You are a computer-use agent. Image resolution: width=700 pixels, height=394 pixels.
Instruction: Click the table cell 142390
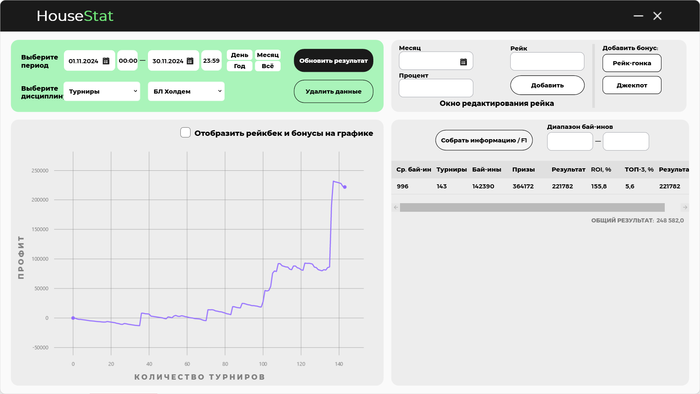483,187
